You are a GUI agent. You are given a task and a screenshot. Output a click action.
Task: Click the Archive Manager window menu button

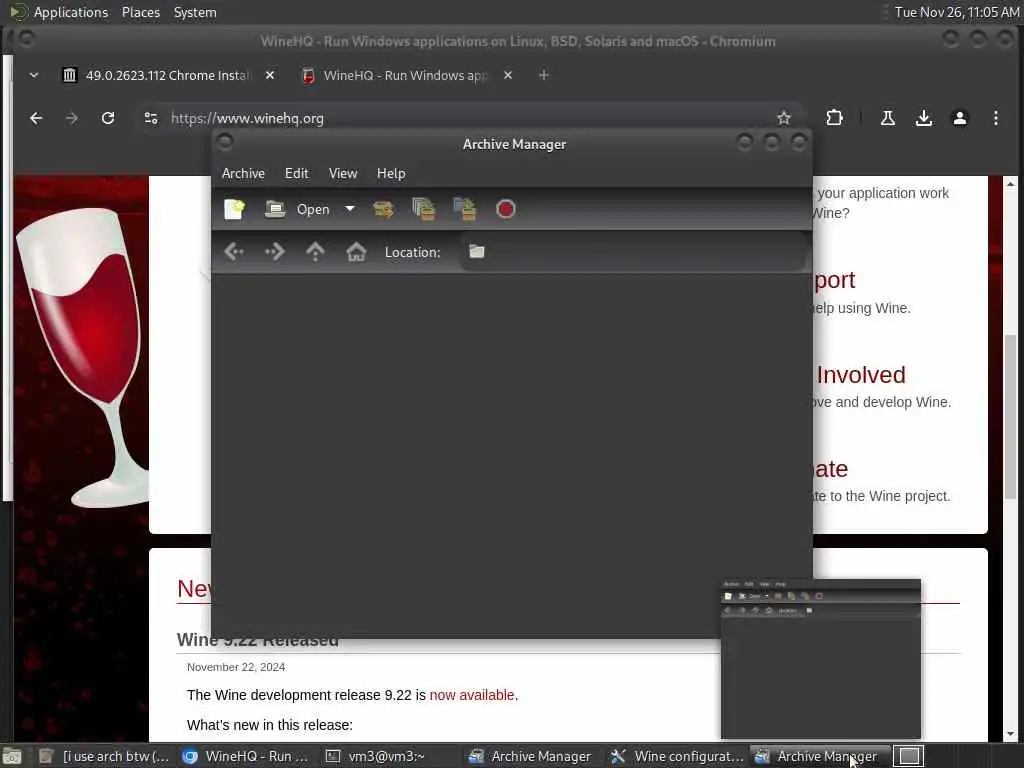(225, 143)
